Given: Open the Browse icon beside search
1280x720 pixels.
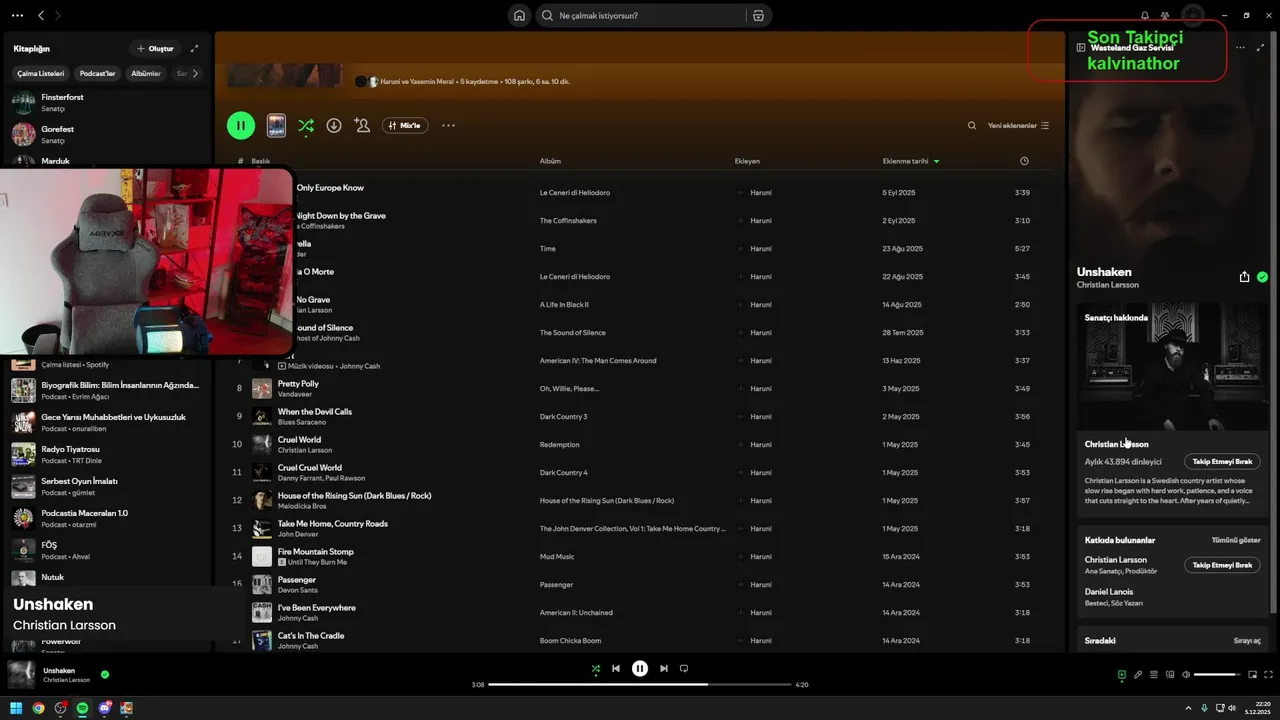Looking at the screenshot, I should [758, 15].
